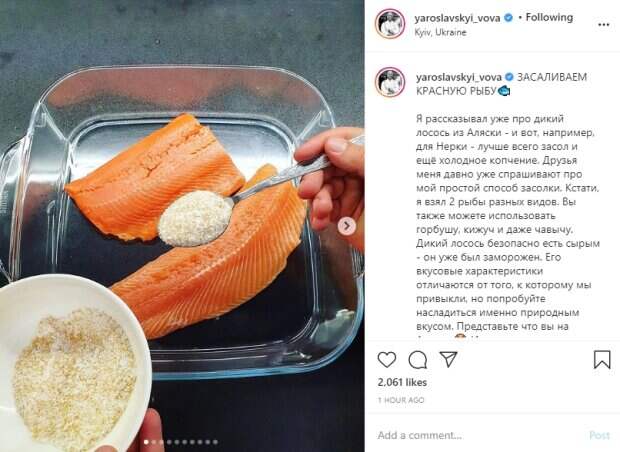Share post with paper plane icon
Screen dimensions: 620x452
coord(448,359)
